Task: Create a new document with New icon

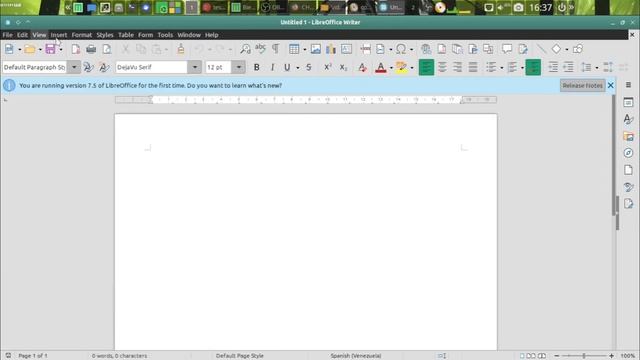Action: click(x=9, y=49)
